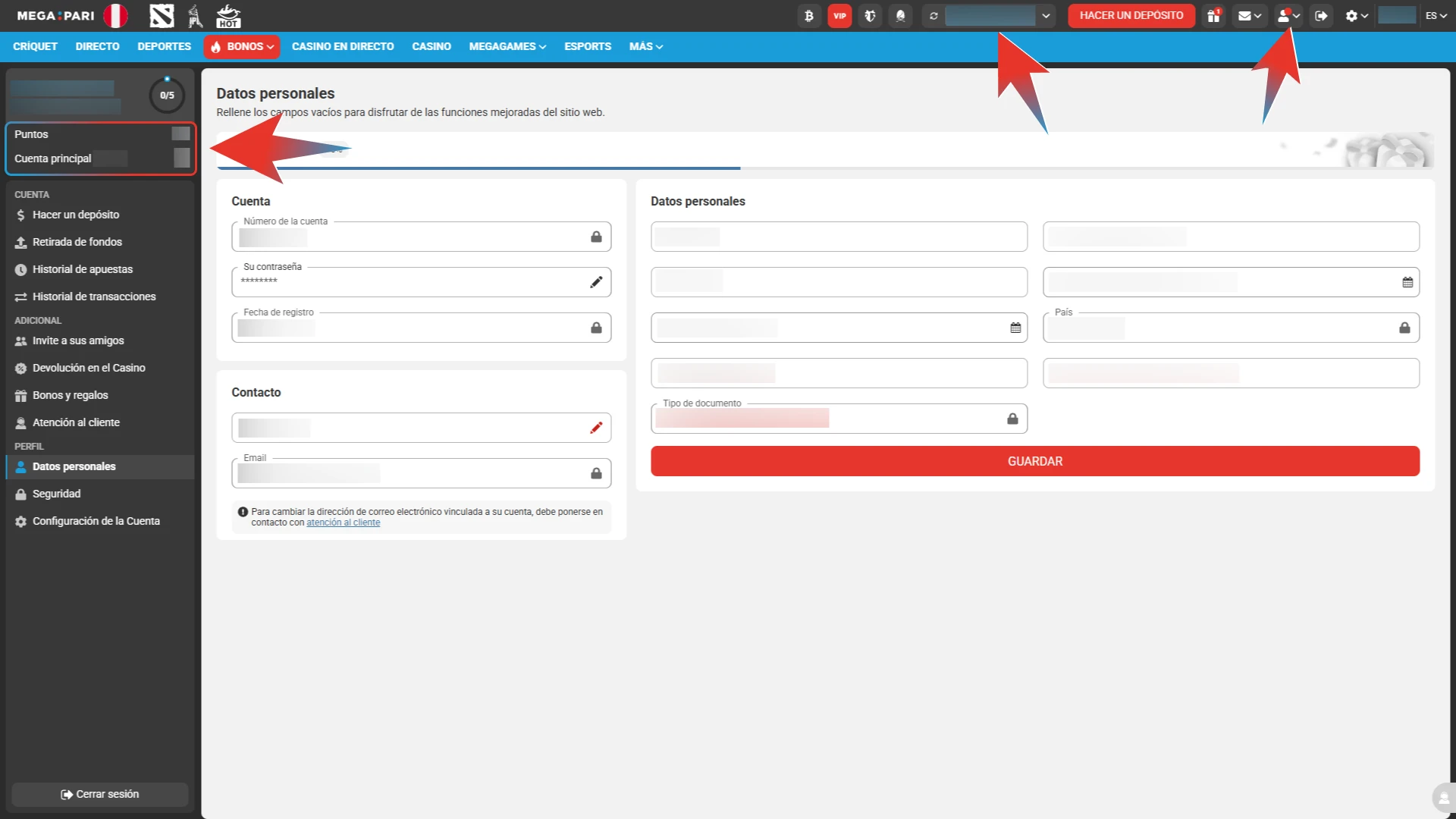
Task: Switch to the CASINO EN DIRECTO tab
Action: pyautogui.click(x=343, y=46)
